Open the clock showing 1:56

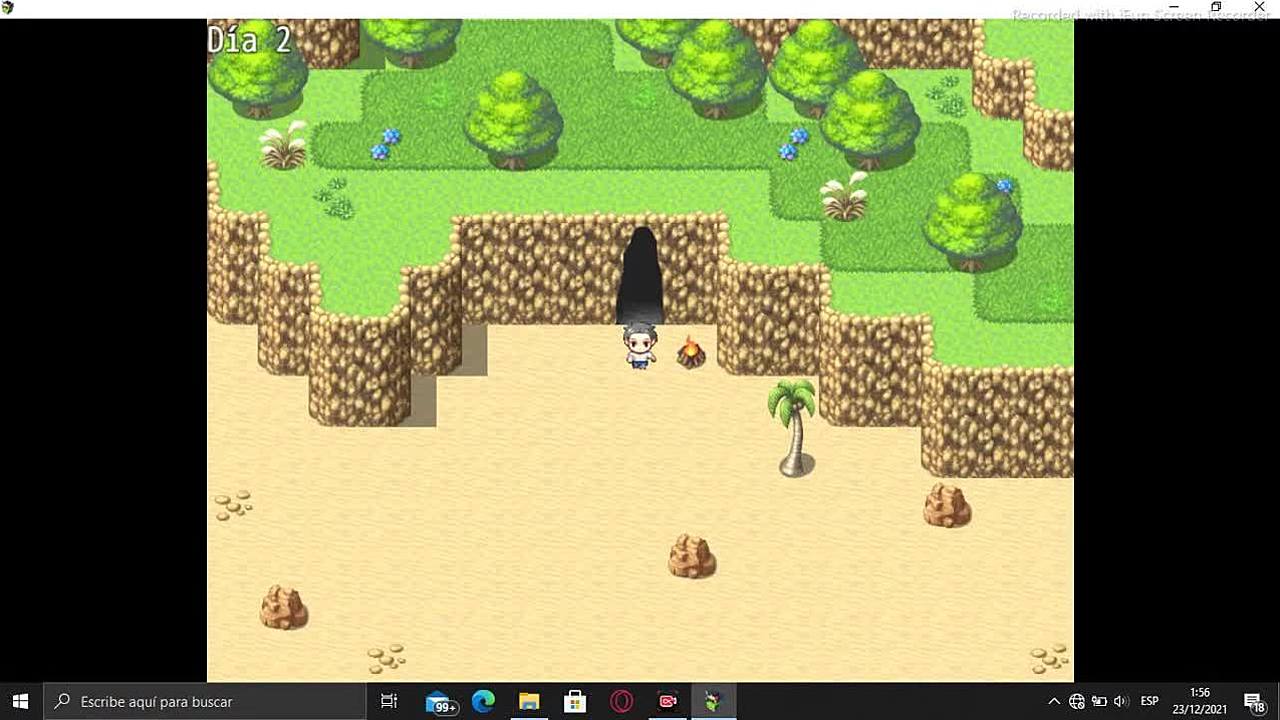(1200, 701)
